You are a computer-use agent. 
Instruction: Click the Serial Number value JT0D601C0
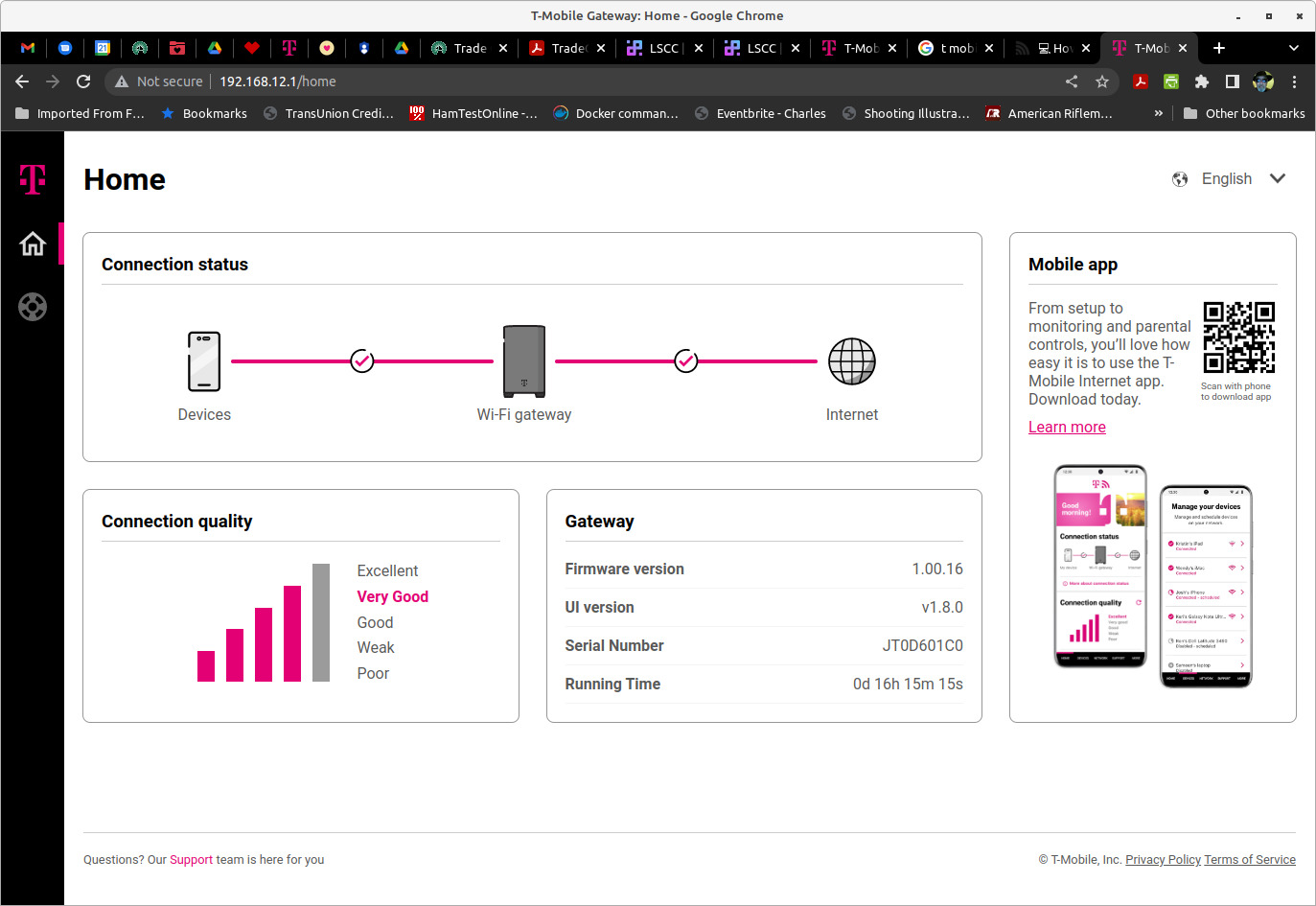[x=922, y=646]
